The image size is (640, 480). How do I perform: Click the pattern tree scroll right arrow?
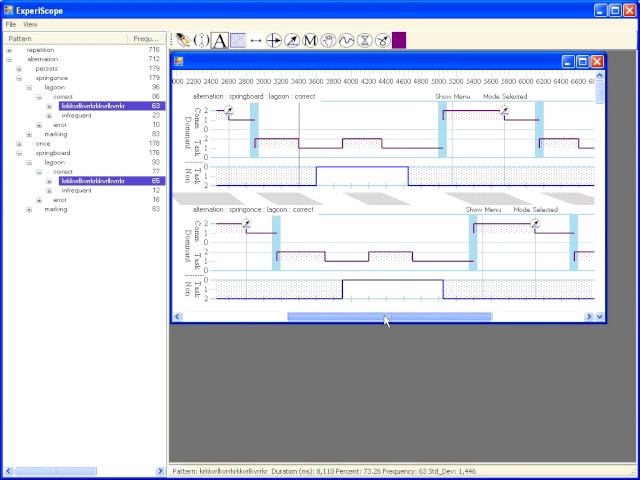click(160, 471)
